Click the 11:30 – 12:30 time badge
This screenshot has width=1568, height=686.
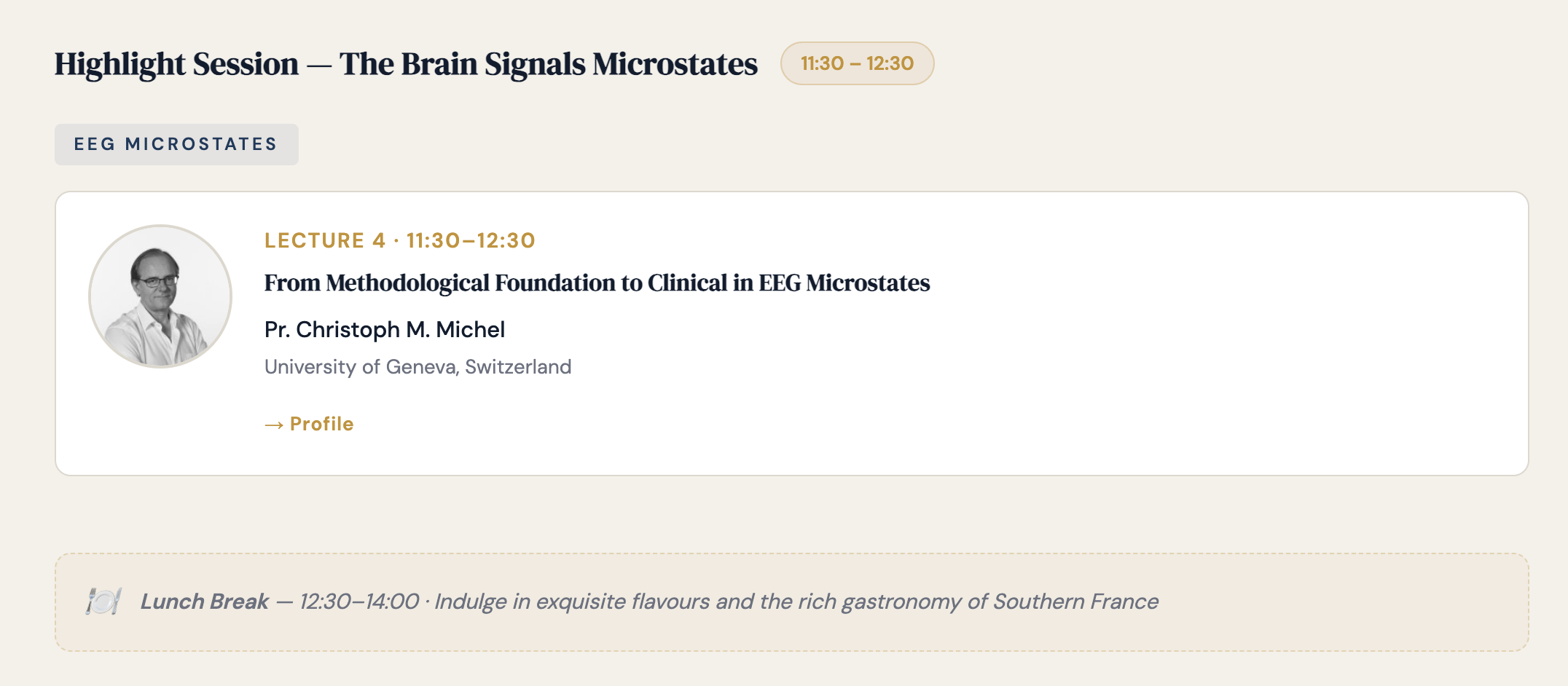(x=857, y=63)
